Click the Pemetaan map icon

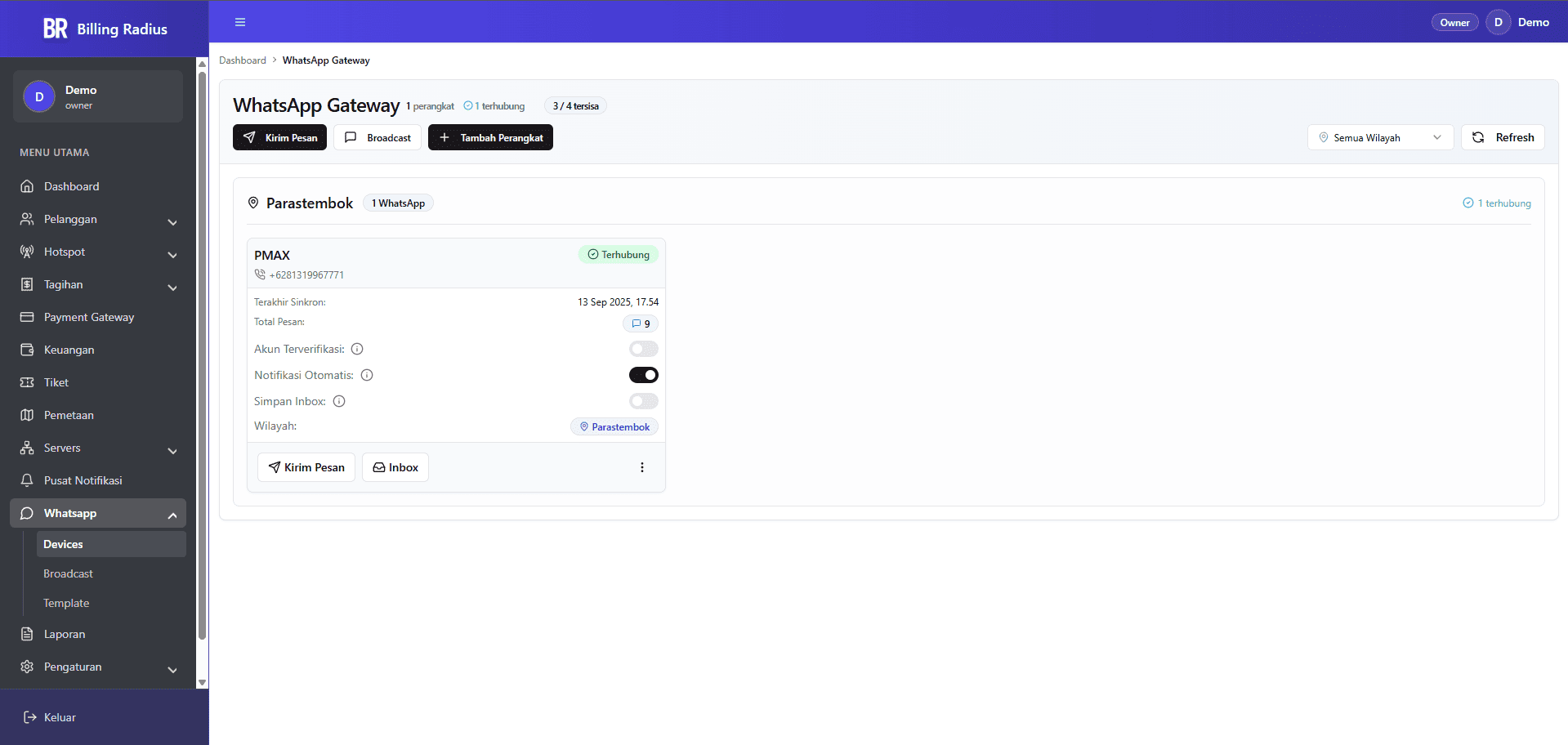point(27,415)
